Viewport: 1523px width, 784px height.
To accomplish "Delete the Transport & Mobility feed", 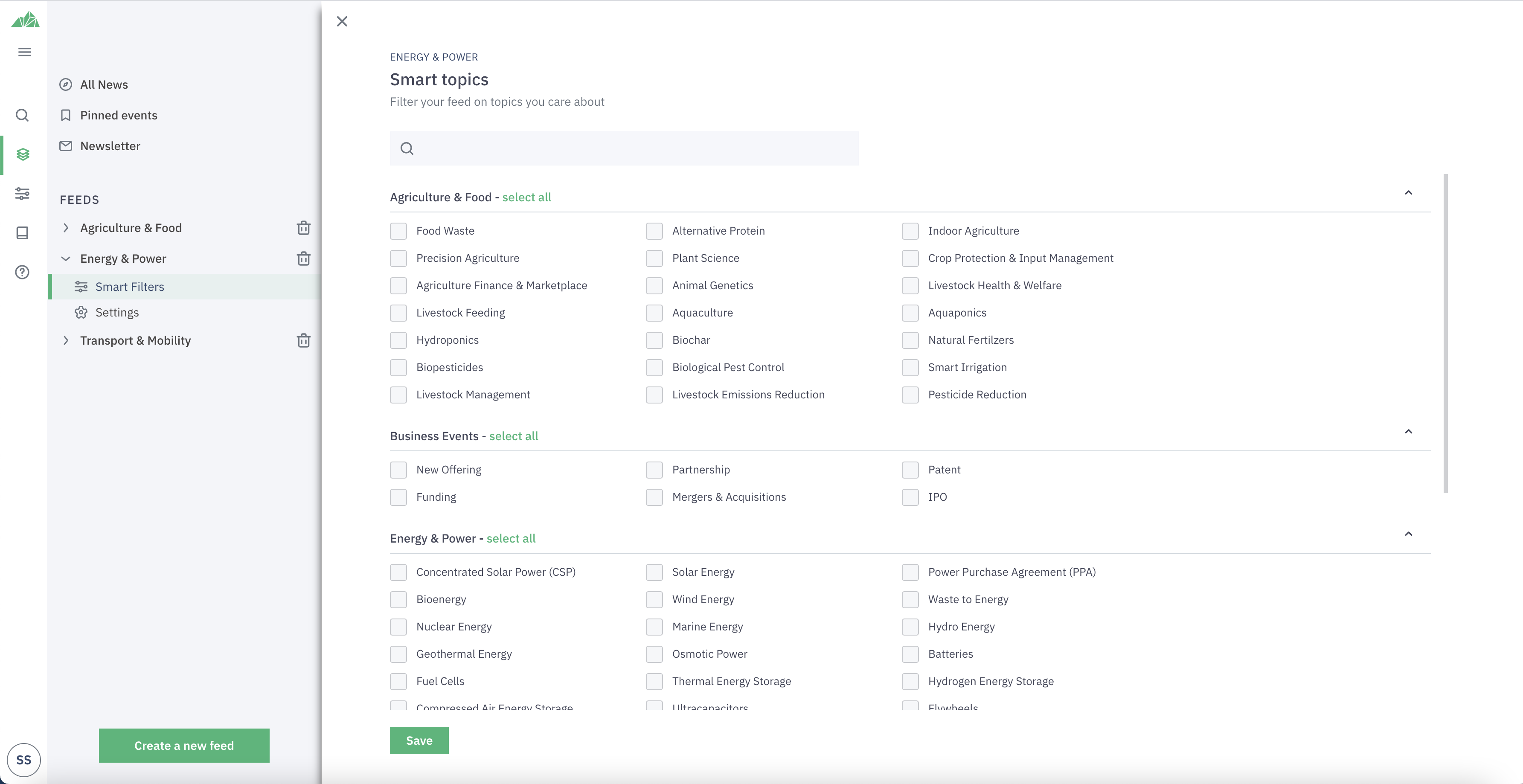I will click(x=303, y=340).
